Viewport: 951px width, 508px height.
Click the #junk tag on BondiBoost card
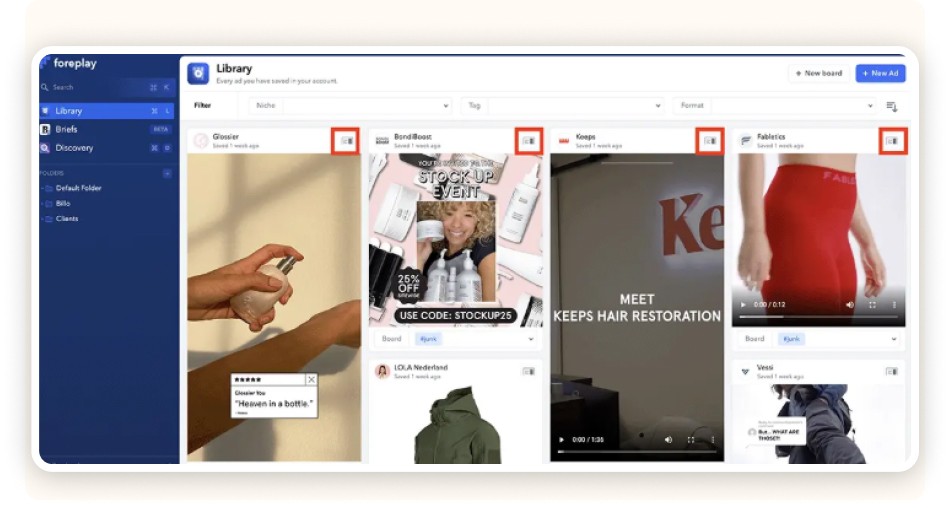[429, 339]
